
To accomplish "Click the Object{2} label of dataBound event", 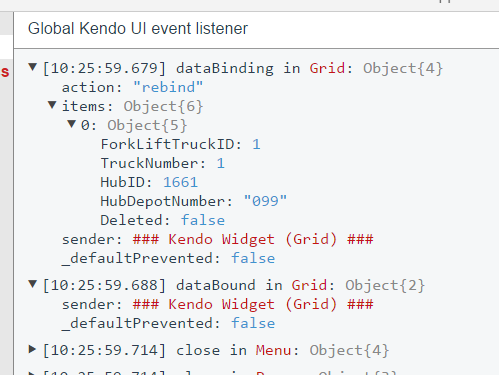I will tap(385, 285).
